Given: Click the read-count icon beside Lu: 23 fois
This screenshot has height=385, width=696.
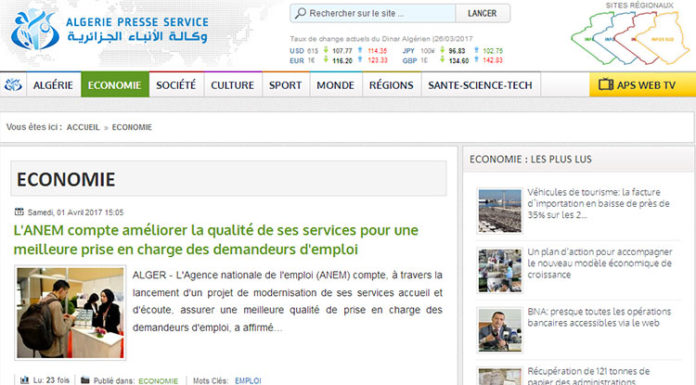Looking at the screenshot, I should pyautogui.click(x=24, y=380).
